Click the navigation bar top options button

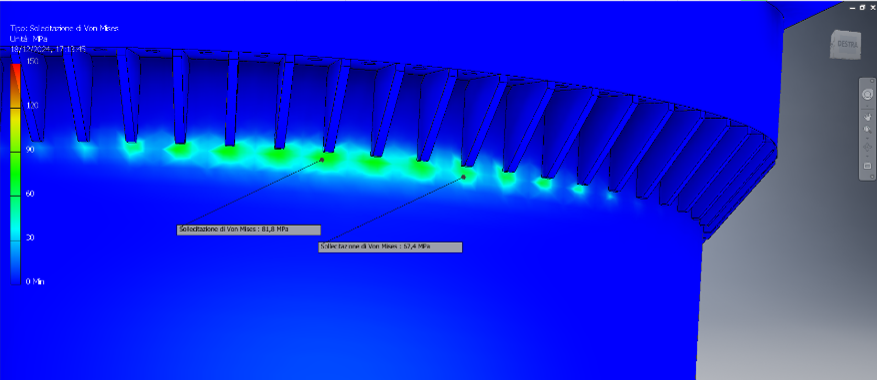[x=872, y=81]
